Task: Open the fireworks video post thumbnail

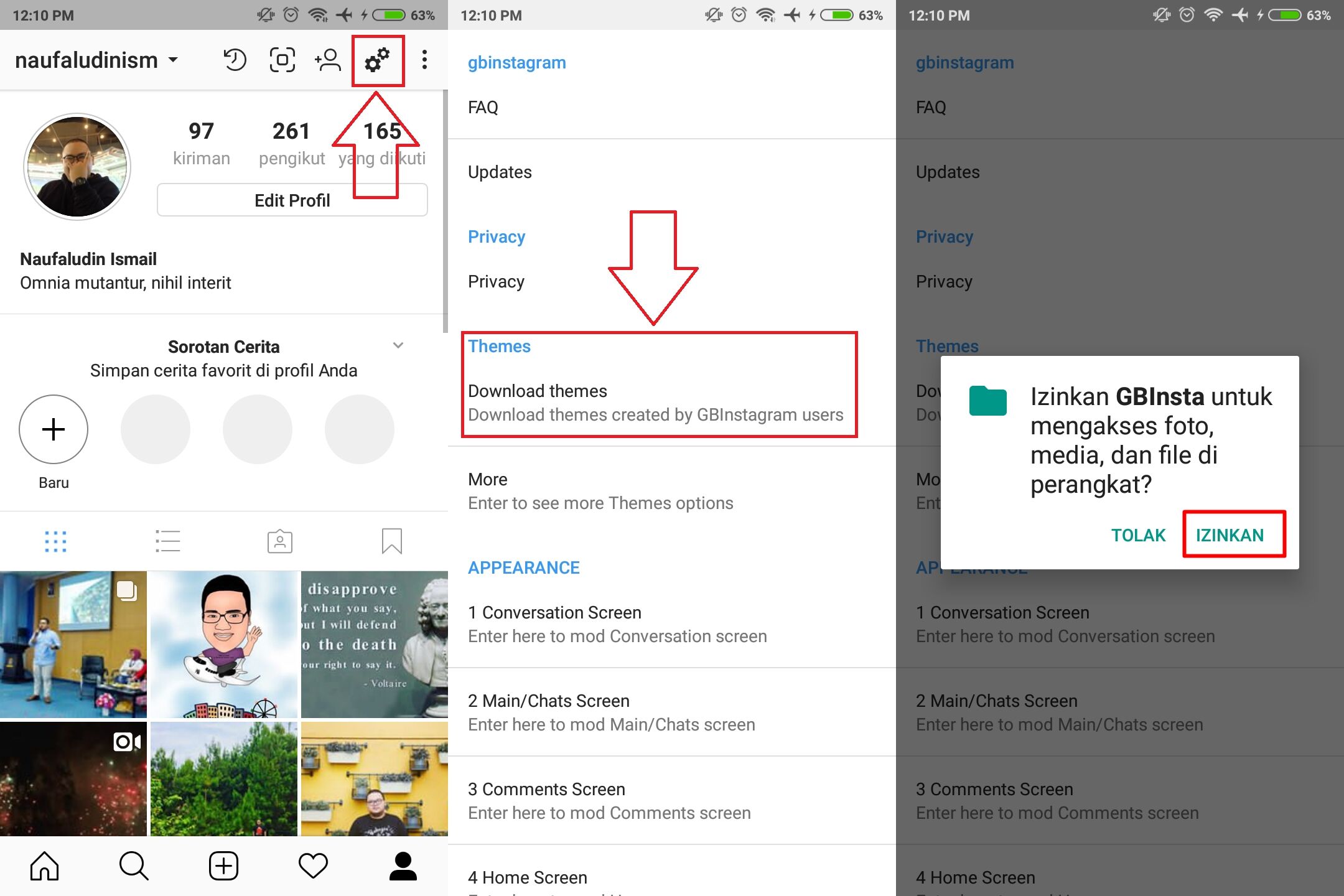Action: [73, 779]
